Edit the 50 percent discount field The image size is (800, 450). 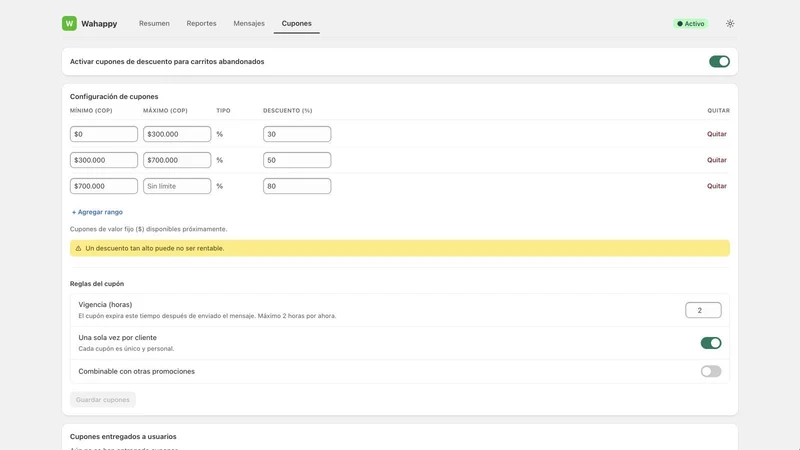297,160
